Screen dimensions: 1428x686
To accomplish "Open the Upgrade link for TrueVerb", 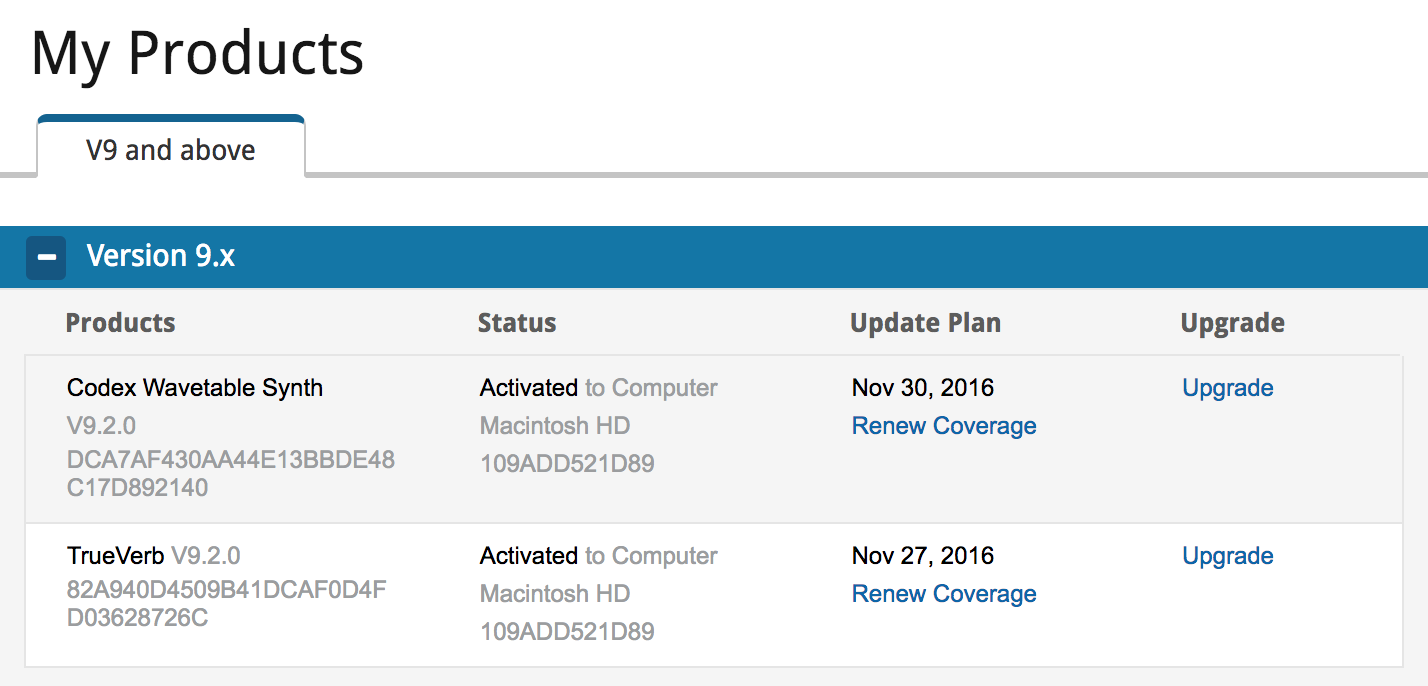I will 1227,556.
